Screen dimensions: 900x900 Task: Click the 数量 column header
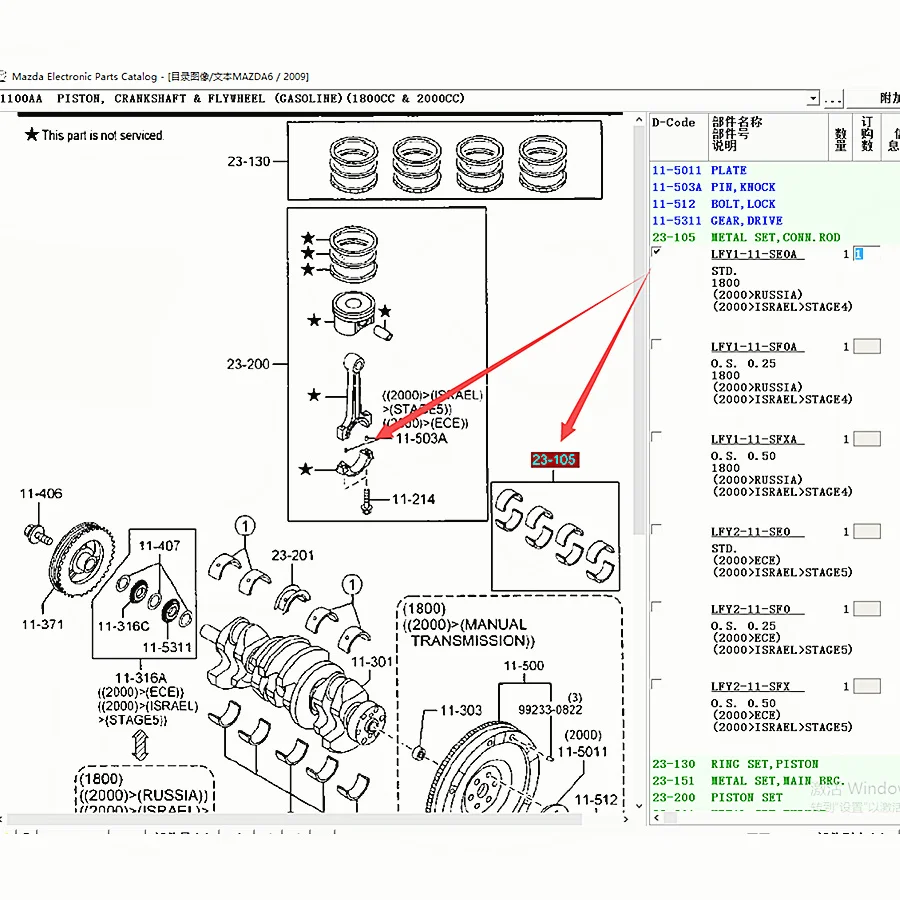(x=841, y=137)
